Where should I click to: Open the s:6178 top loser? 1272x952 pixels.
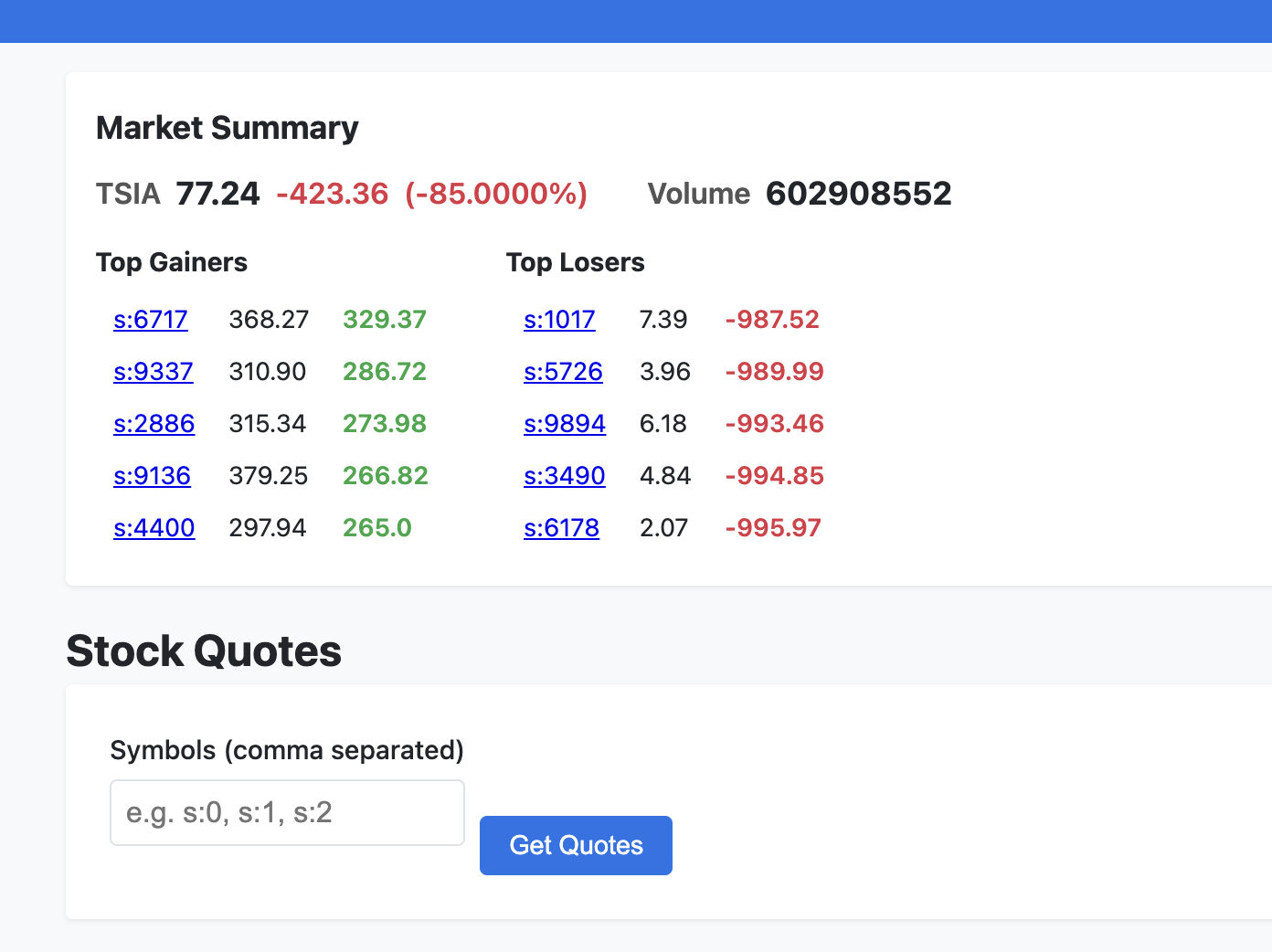pos(561,528)
